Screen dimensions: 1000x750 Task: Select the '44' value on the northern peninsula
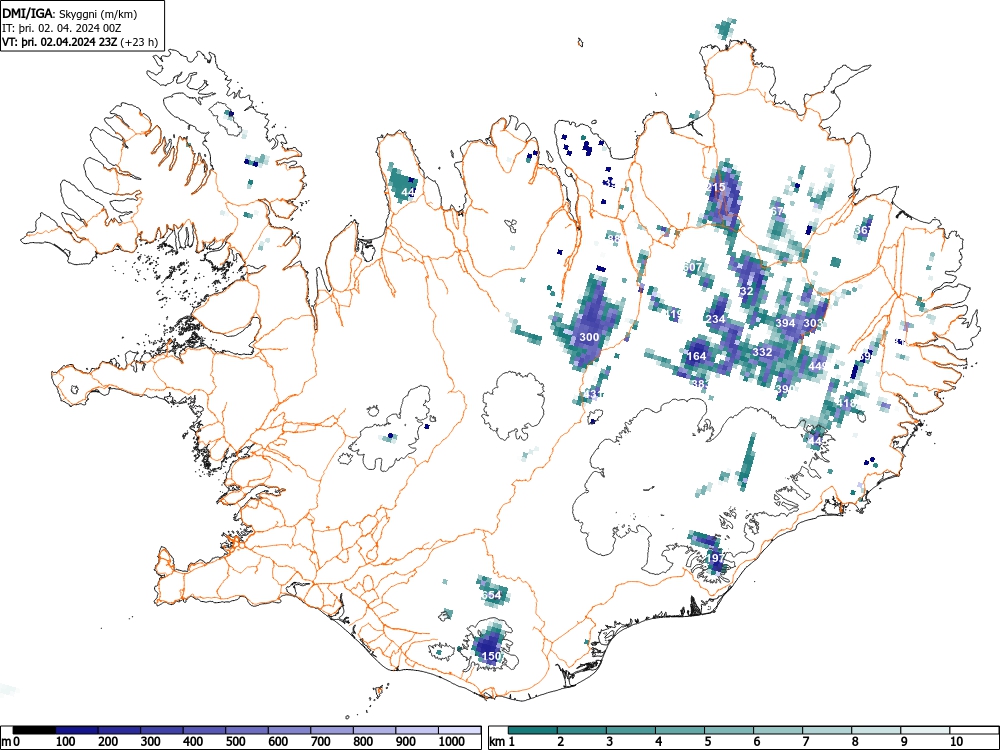pyautogui.click(x=408, y=192)
